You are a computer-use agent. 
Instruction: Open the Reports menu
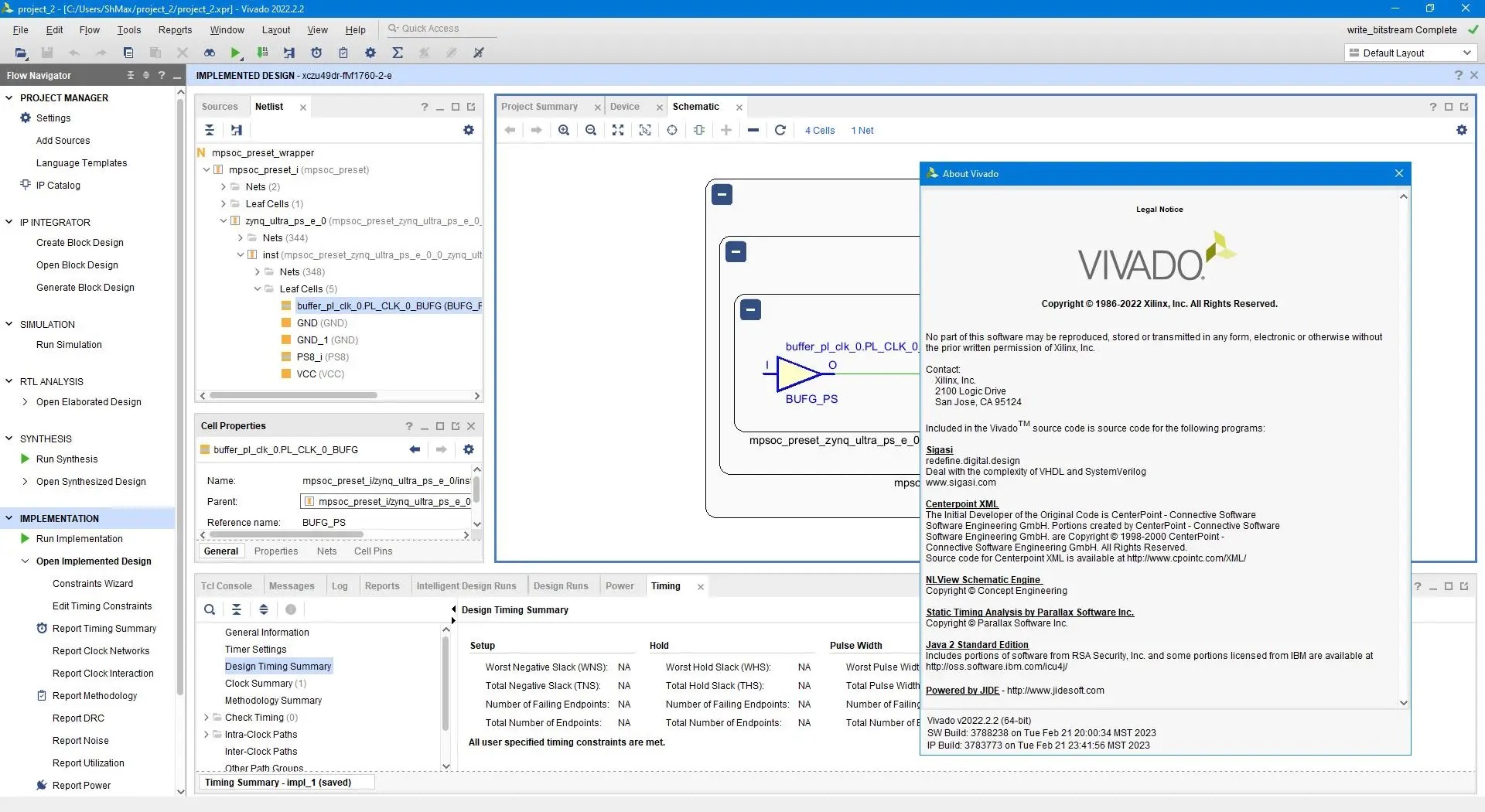[x=175, y=29]
